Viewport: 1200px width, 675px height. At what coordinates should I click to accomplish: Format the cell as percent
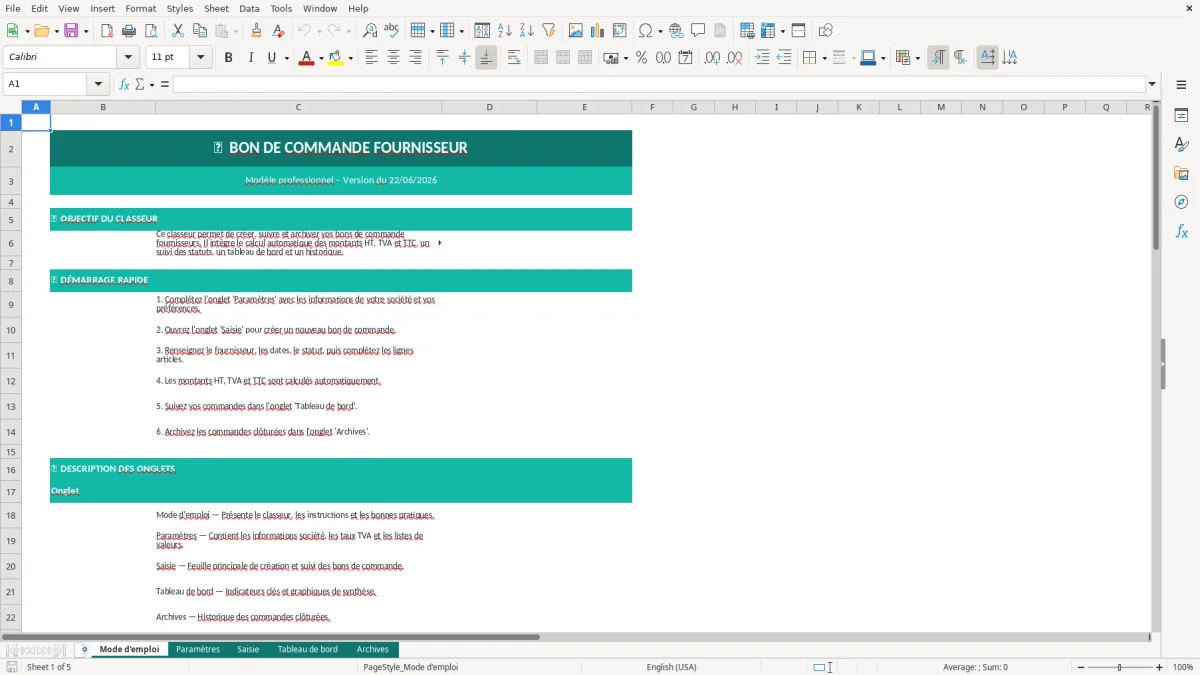point(642,58)
